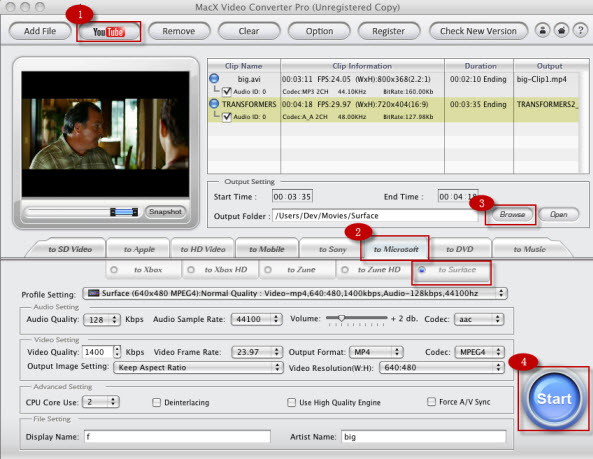Click the Display Name input field
Viewport: 593px width, 459px height.
(177, 437)
